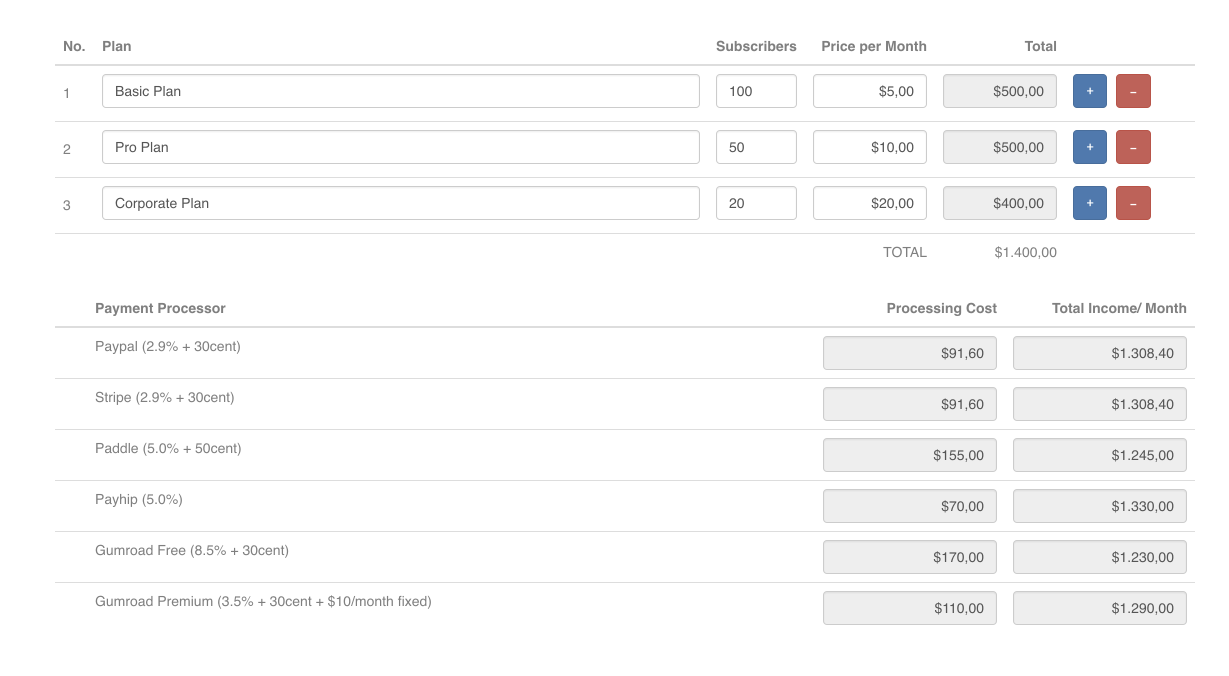Select the $5,00 price field

click(x=869, y=90)
